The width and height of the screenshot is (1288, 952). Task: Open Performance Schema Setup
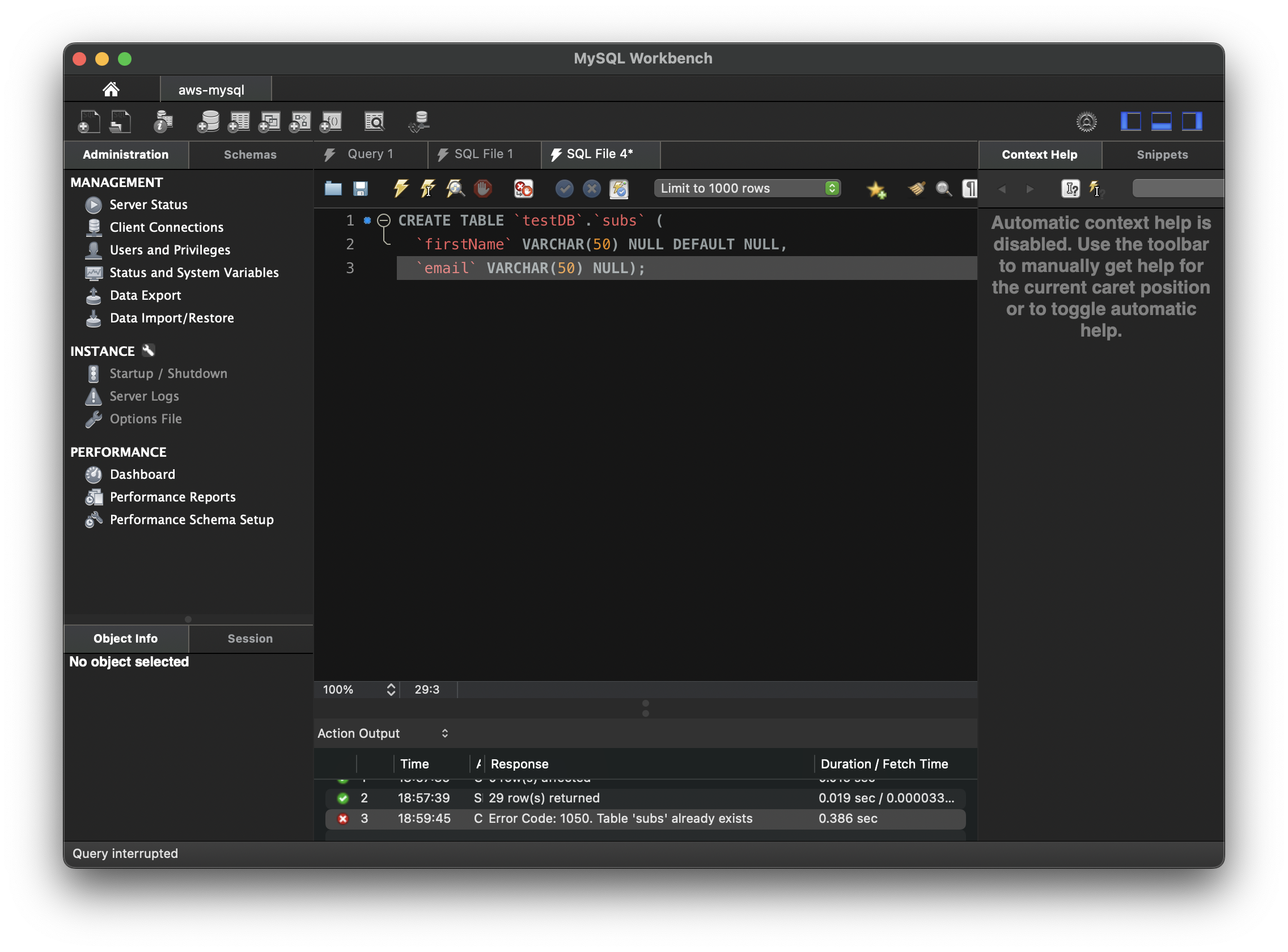(x=192, y=520)
